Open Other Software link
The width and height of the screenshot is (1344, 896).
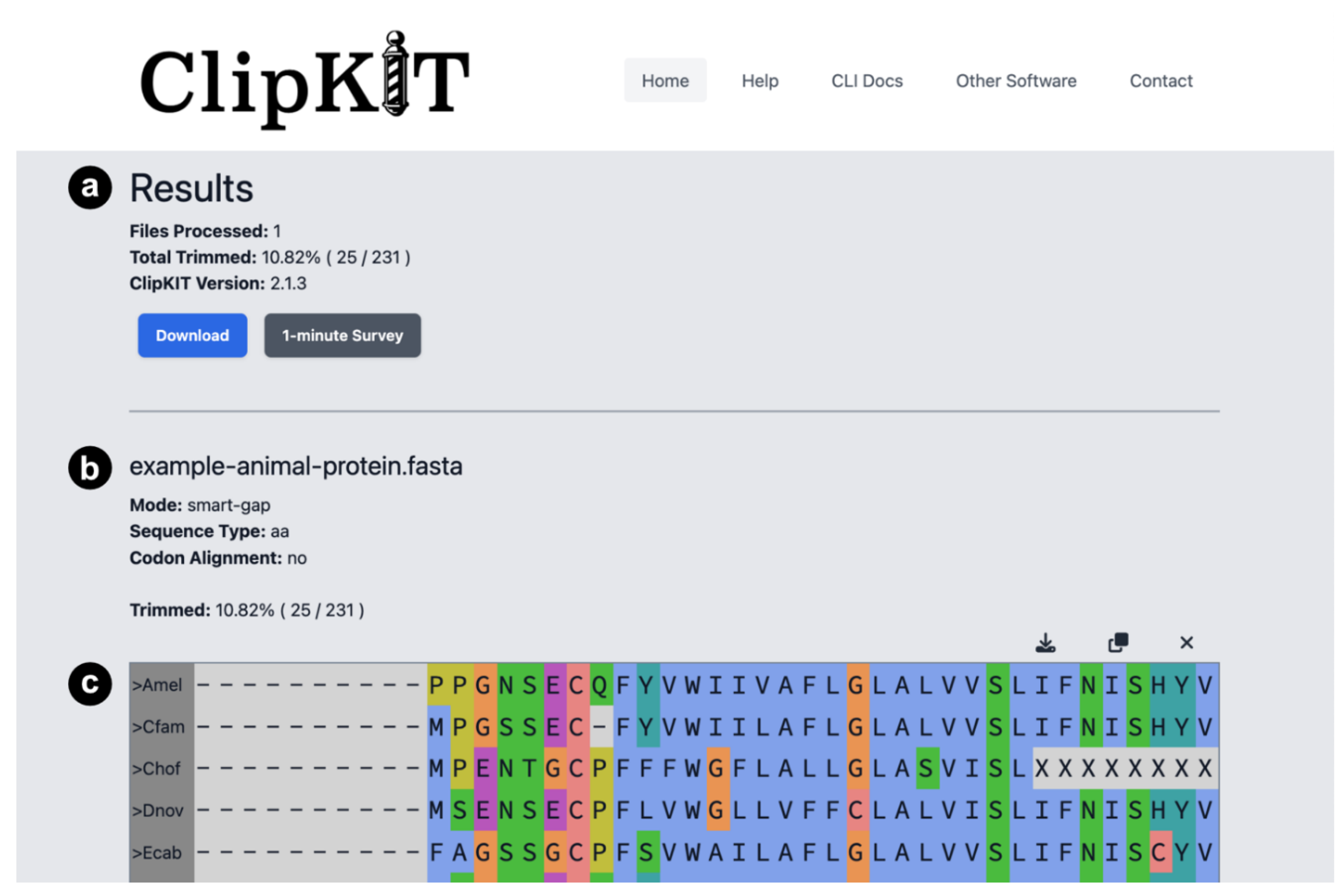tap(1016, 81)
